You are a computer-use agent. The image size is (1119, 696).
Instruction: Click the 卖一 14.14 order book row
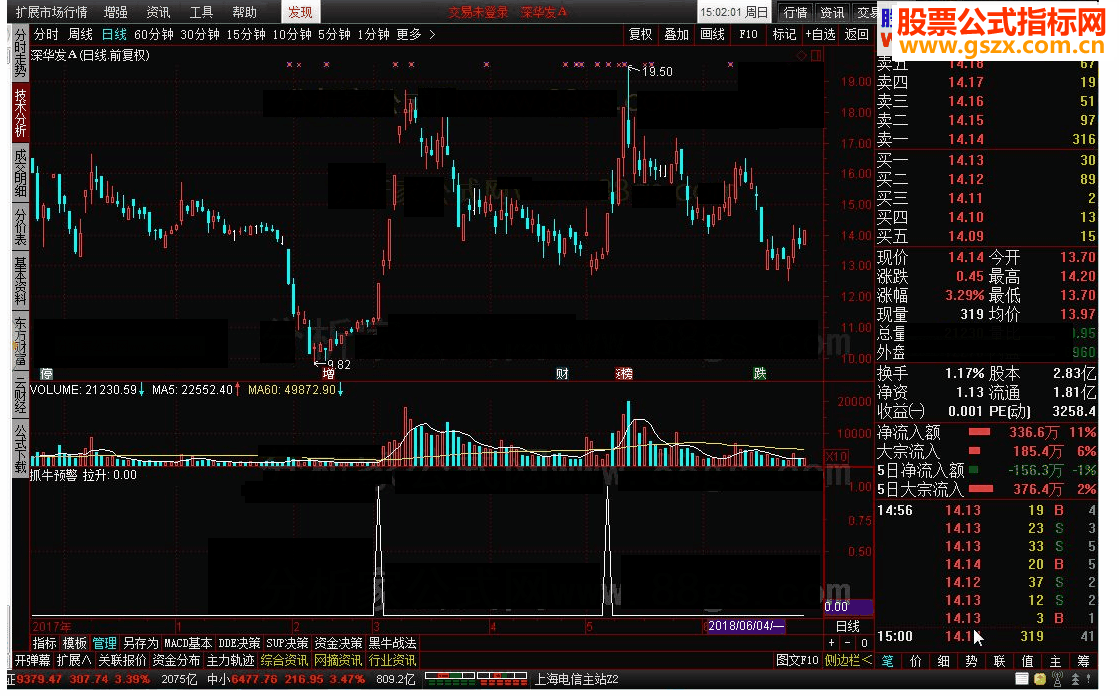point(986,139)
